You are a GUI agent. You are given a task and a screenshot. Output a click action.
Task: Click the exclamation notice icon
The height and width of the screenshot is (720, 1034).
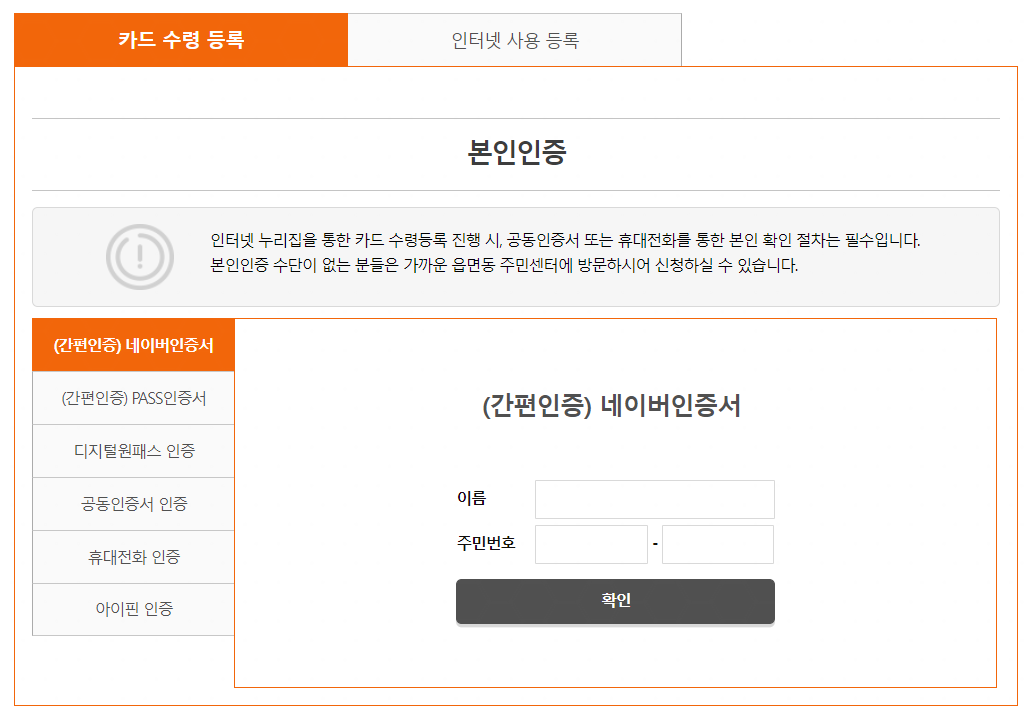[x=140, y=256]
